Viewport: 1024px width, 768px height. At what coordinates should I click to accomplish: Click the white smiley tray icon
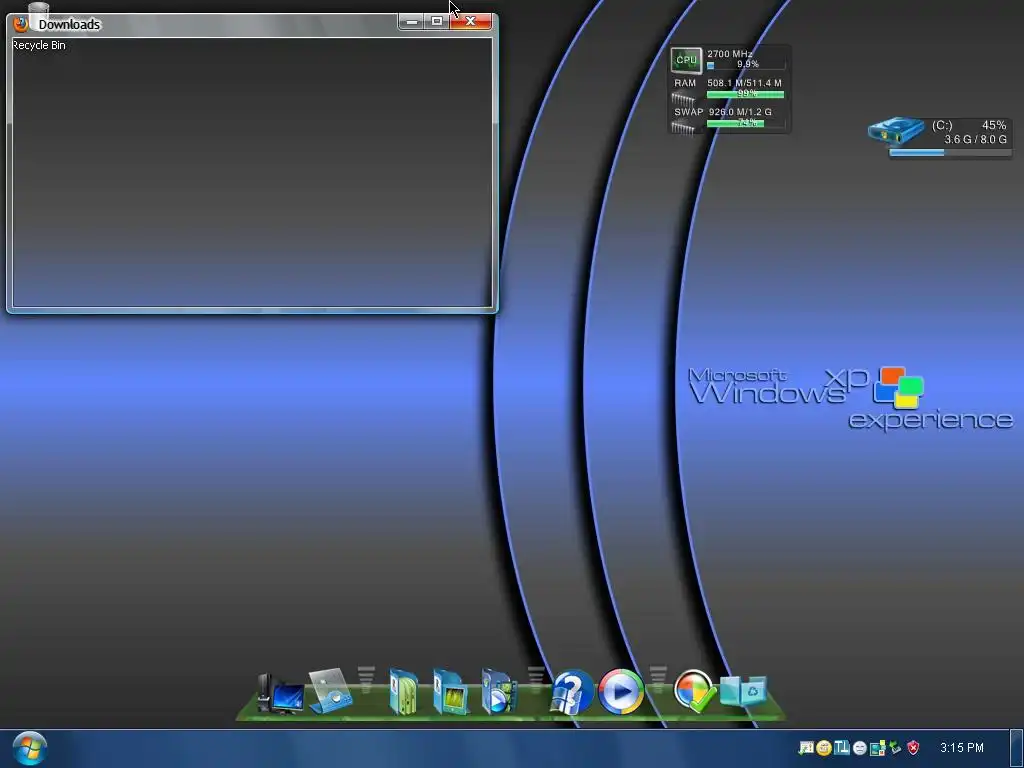pos(860,748)
